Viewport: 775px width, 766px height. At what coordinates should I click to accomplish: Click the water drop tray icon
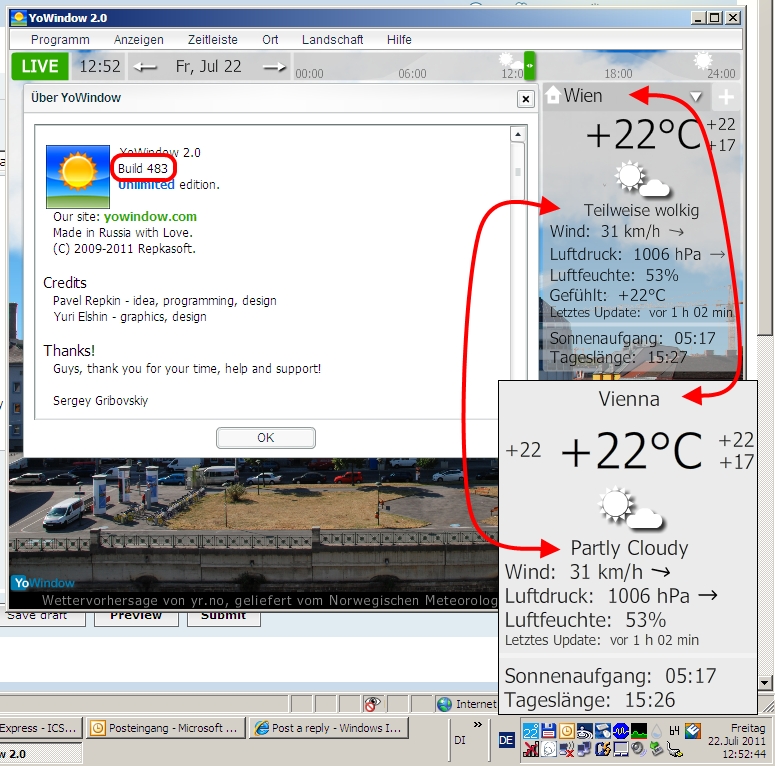[656, 731]
